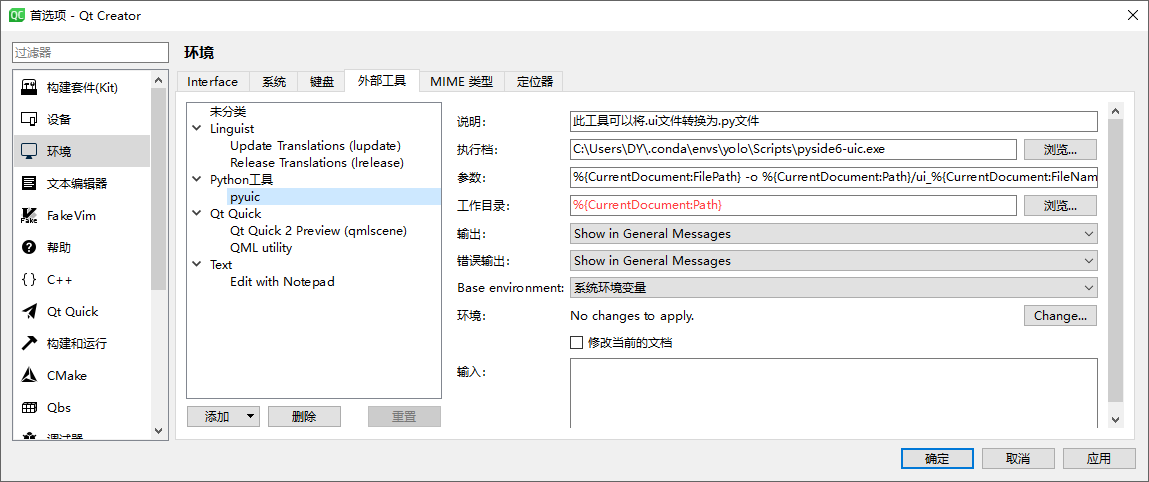Screen dimensions: 1149x482
Task: Open the 添加 button dropdown arrow
Action: [251, 417]
